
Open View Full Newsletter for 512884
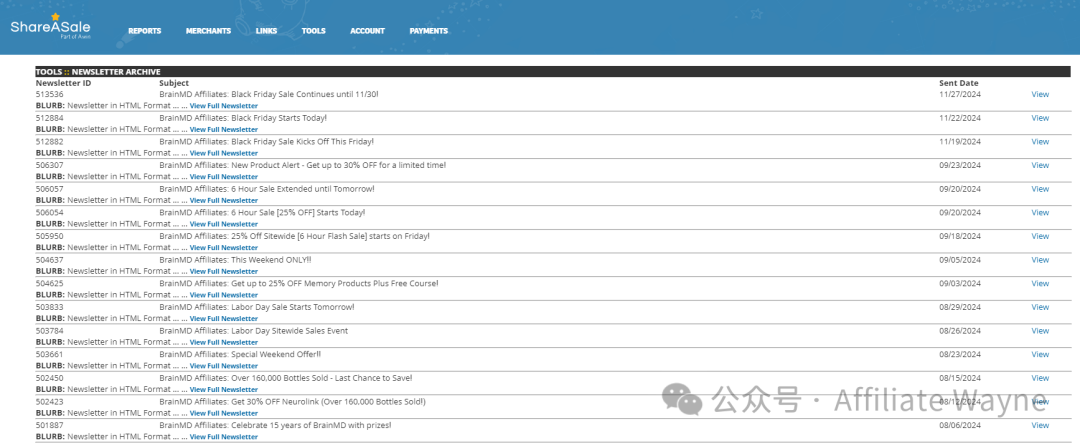[224, 130]
